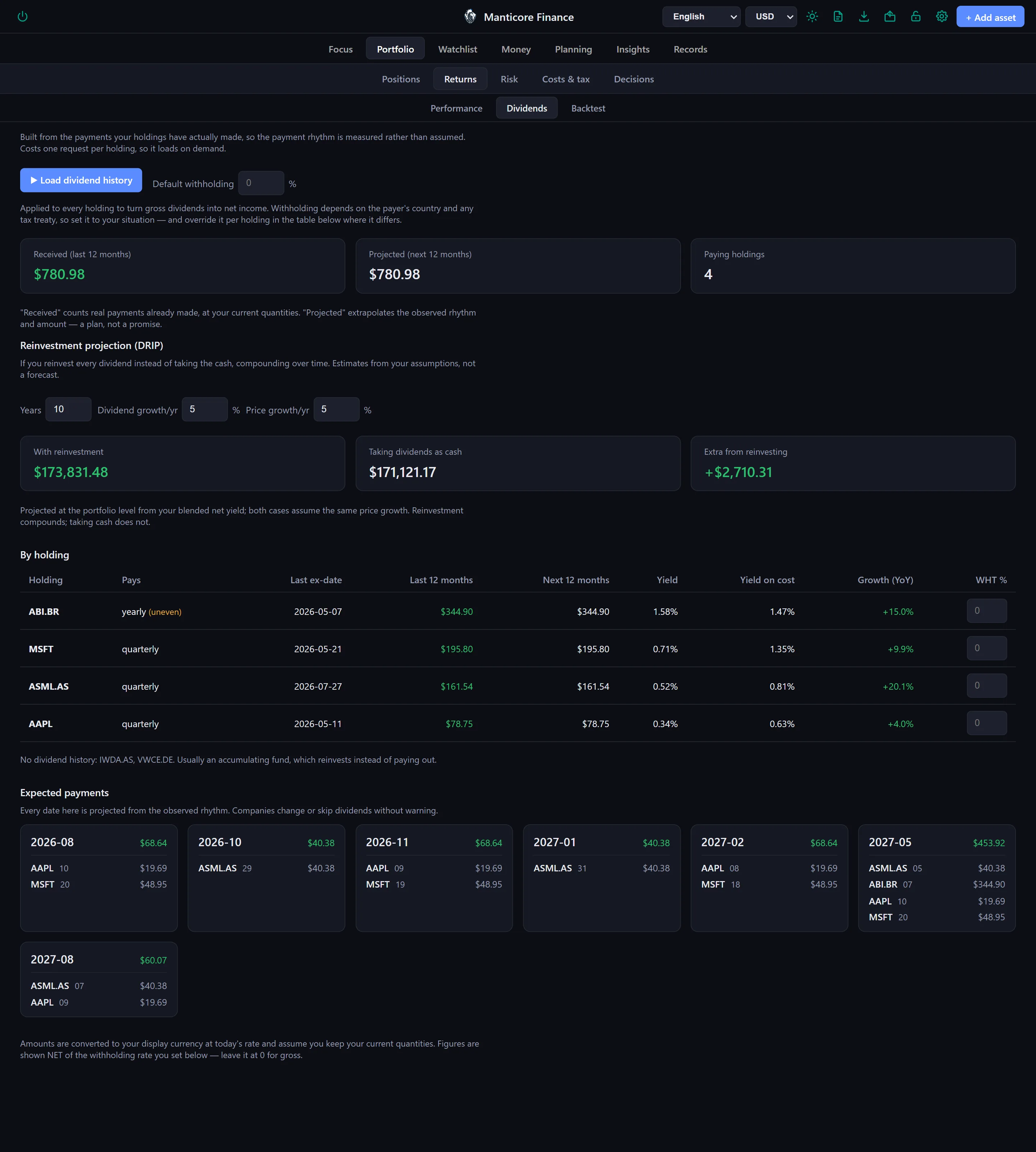Click the $173,831.48 With reinvestment value

click(x=71, y=472)
